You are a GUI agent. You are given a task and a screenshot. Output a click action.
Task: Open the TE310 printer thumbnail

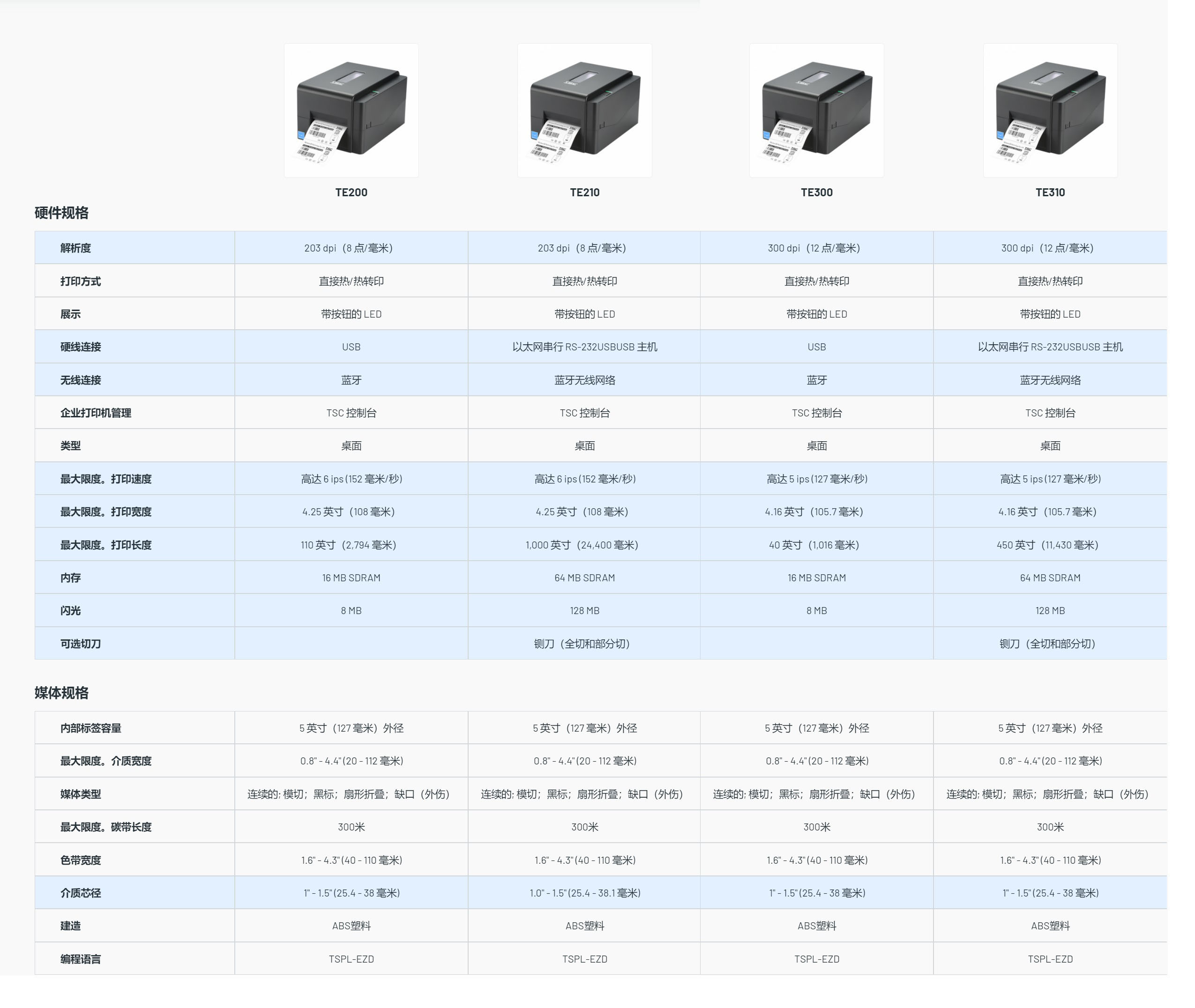(1050, 110)
